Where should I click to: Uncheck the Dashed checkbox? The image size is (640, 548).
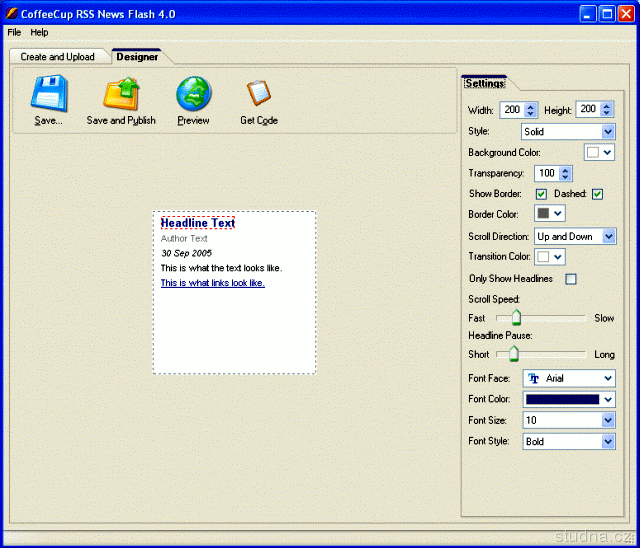point(598,194)
